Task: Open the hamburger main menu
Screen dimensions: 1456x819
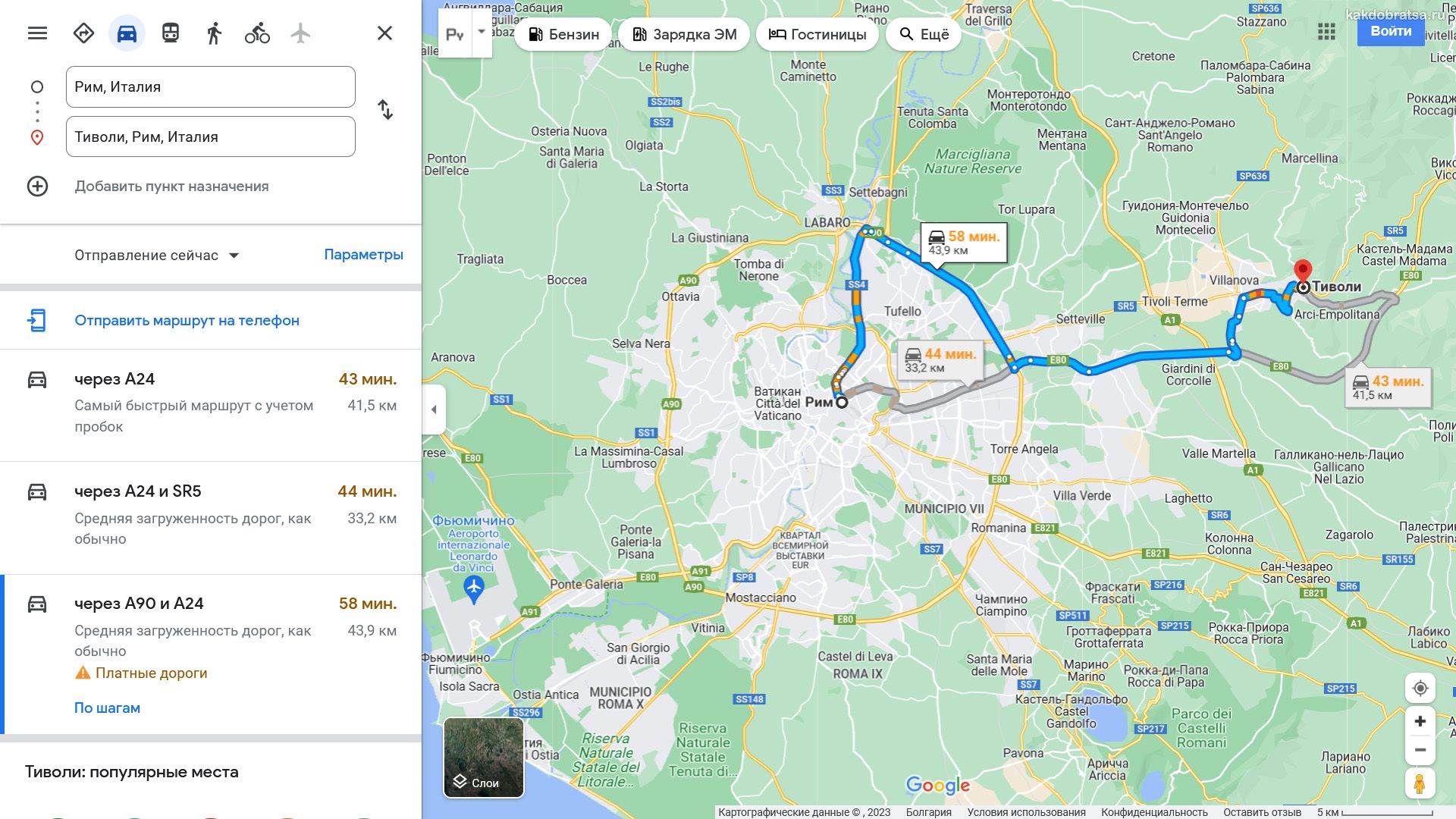Action: [37, 33]
